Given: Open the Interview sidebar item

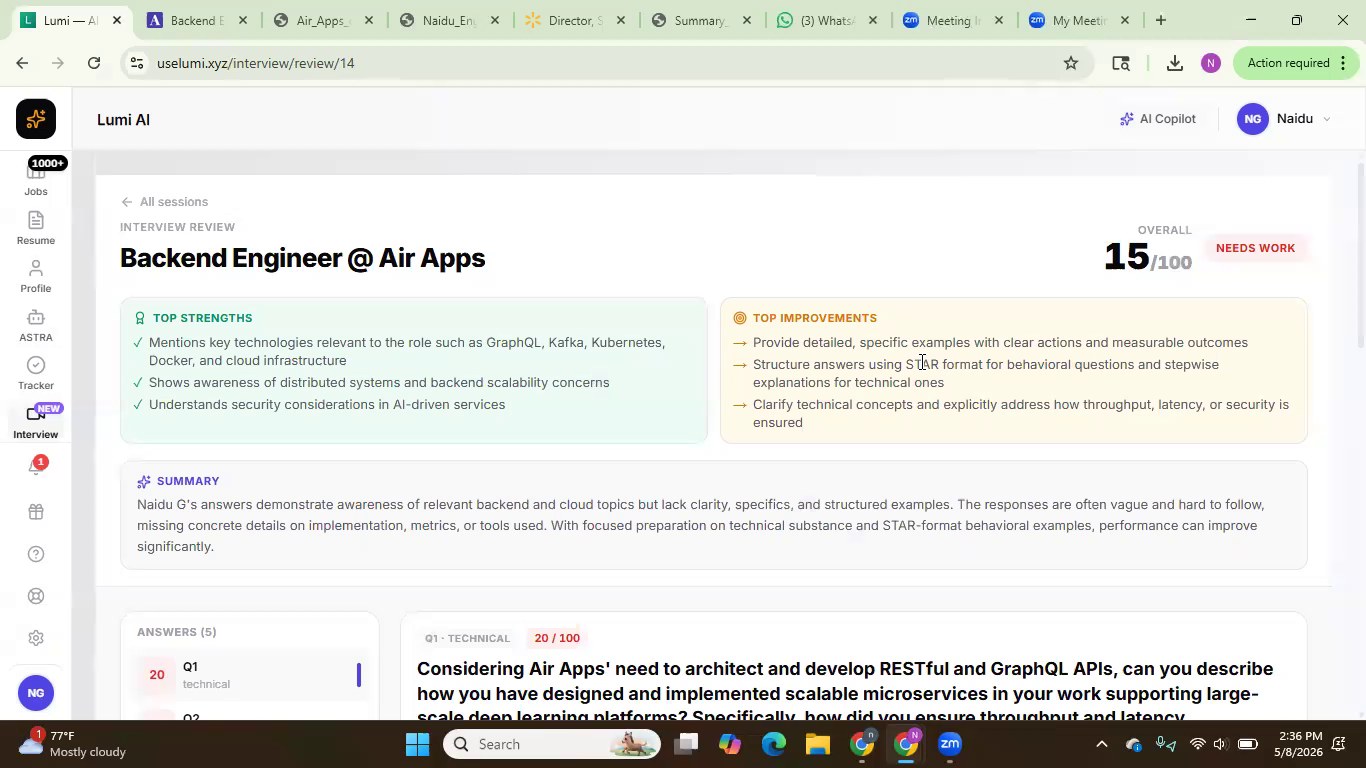Looking at the screenshot, I should click(x=36, y=422).
